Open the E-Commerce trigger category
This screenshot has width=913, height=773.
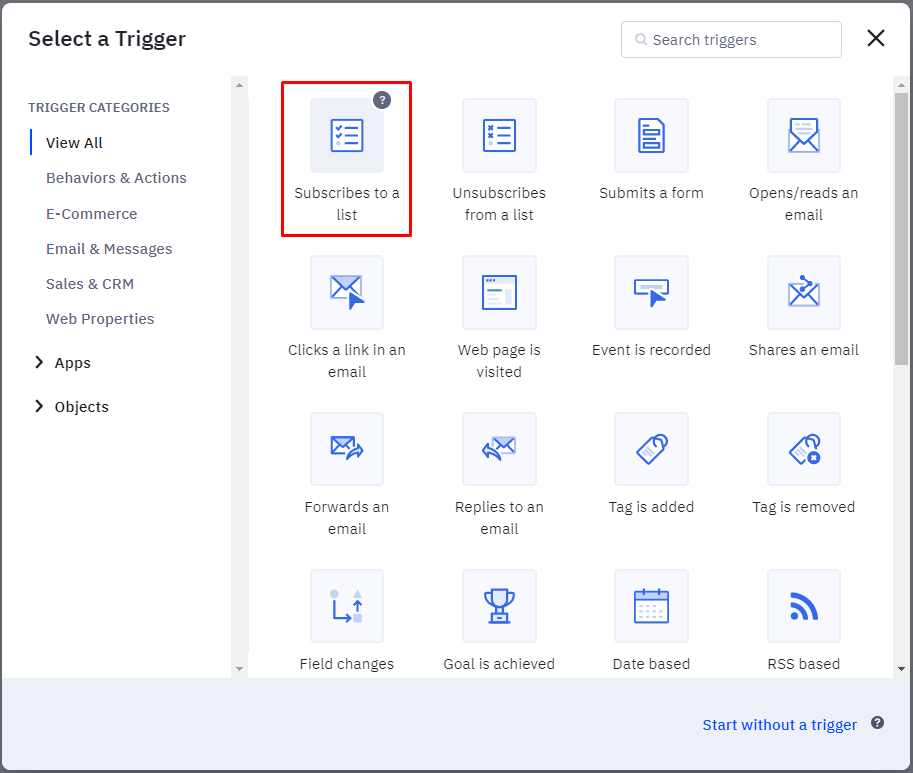click(91, 214)
